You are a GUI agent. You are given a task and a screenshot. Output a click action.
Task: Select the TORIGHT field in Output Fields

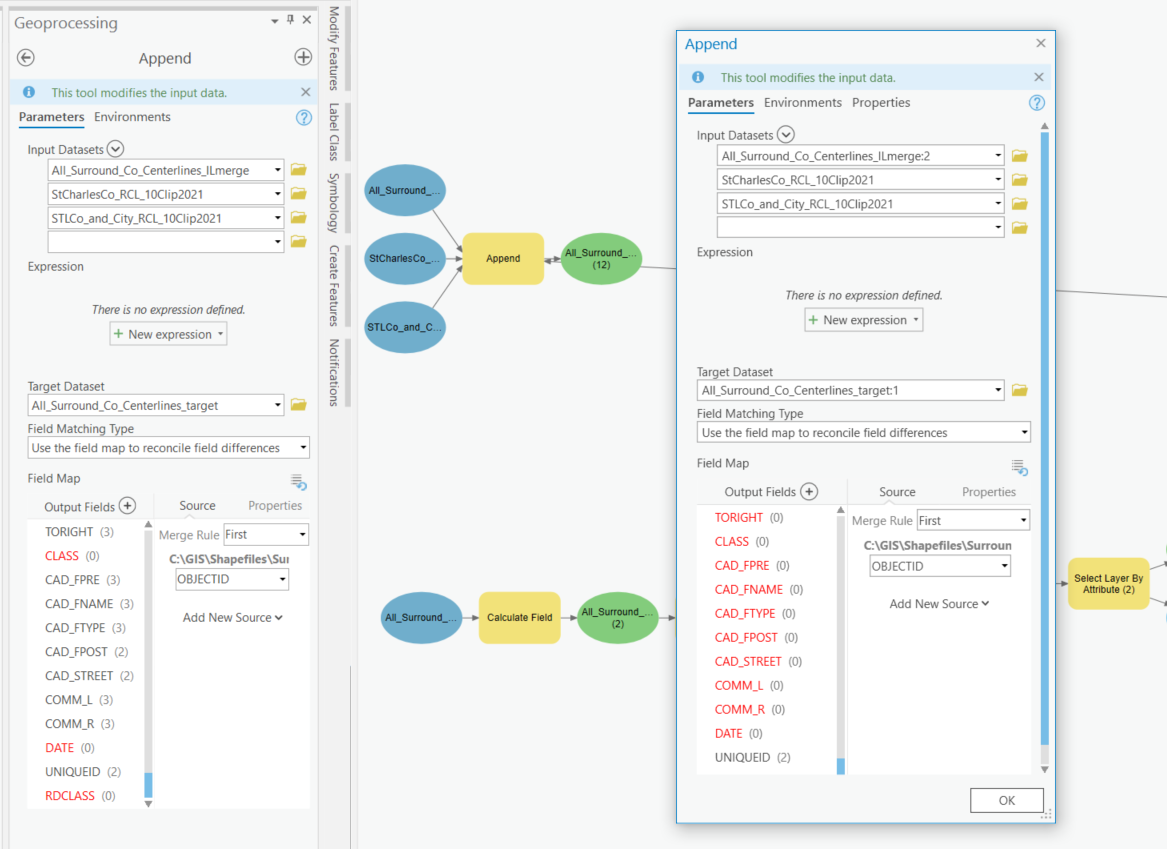pyautogui.click(x=738, y=517)
